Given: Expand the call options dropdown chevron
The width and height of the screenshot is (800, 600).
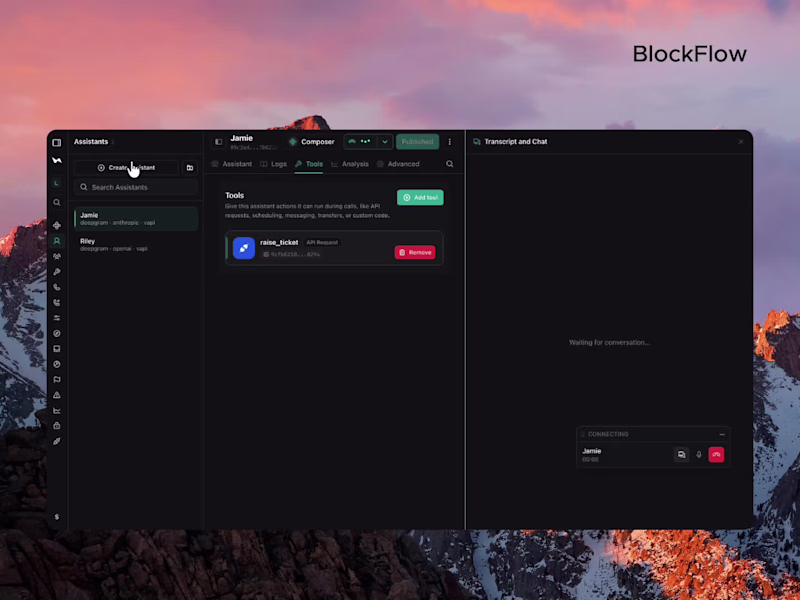Looking at the screenshot, I should click(x=385, y=142).
